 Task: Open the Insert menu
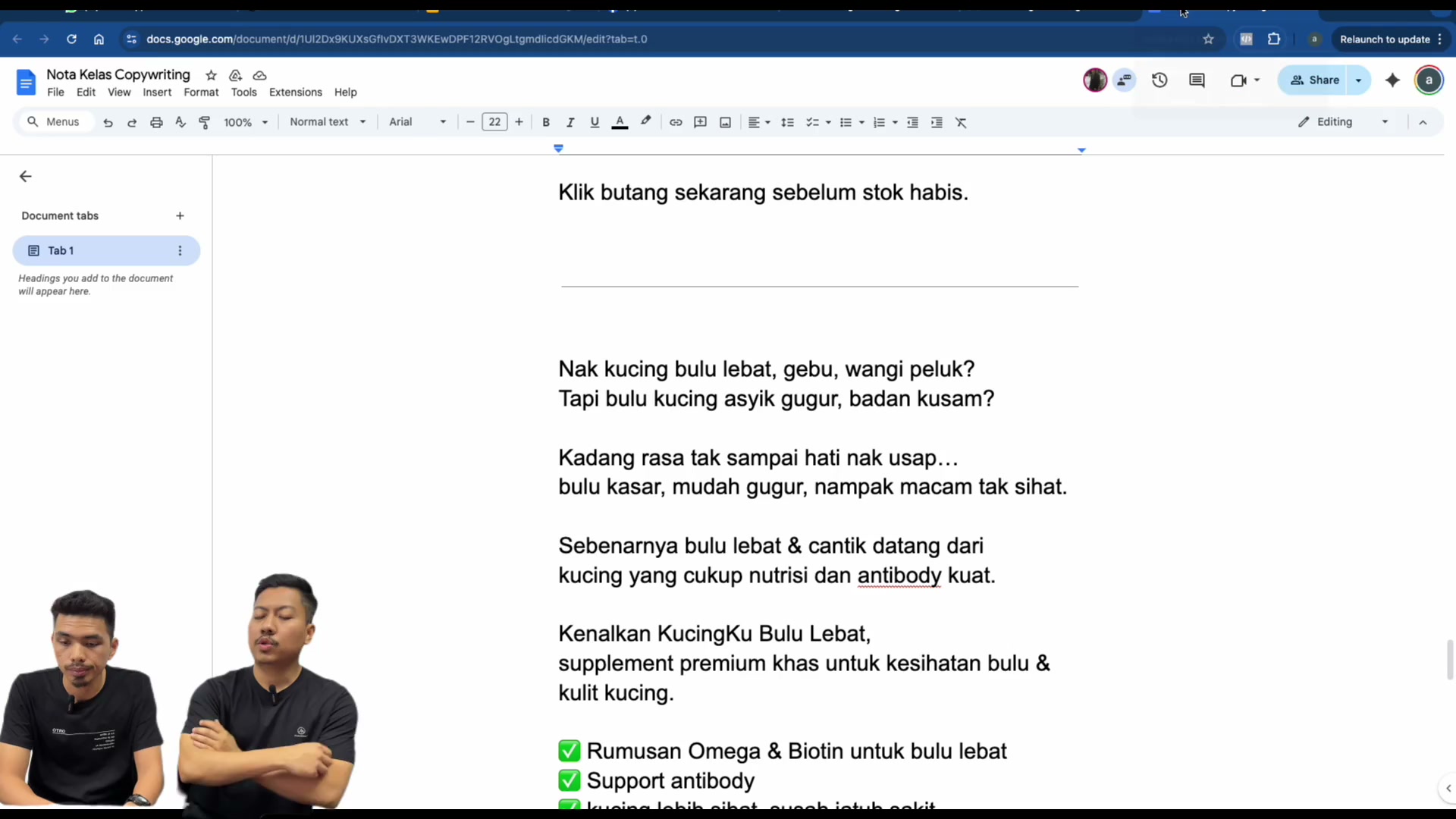tap(157, 93)
